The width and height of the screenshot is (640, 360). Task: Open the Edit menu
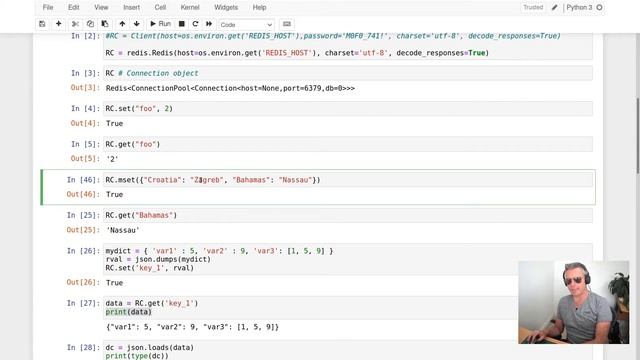point(73,7)
